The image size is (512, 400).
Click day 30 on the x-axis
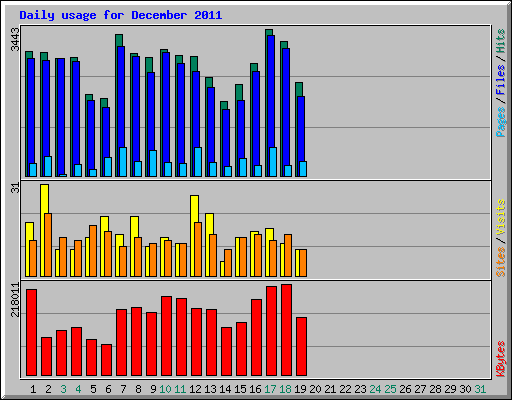coord(465,389)
